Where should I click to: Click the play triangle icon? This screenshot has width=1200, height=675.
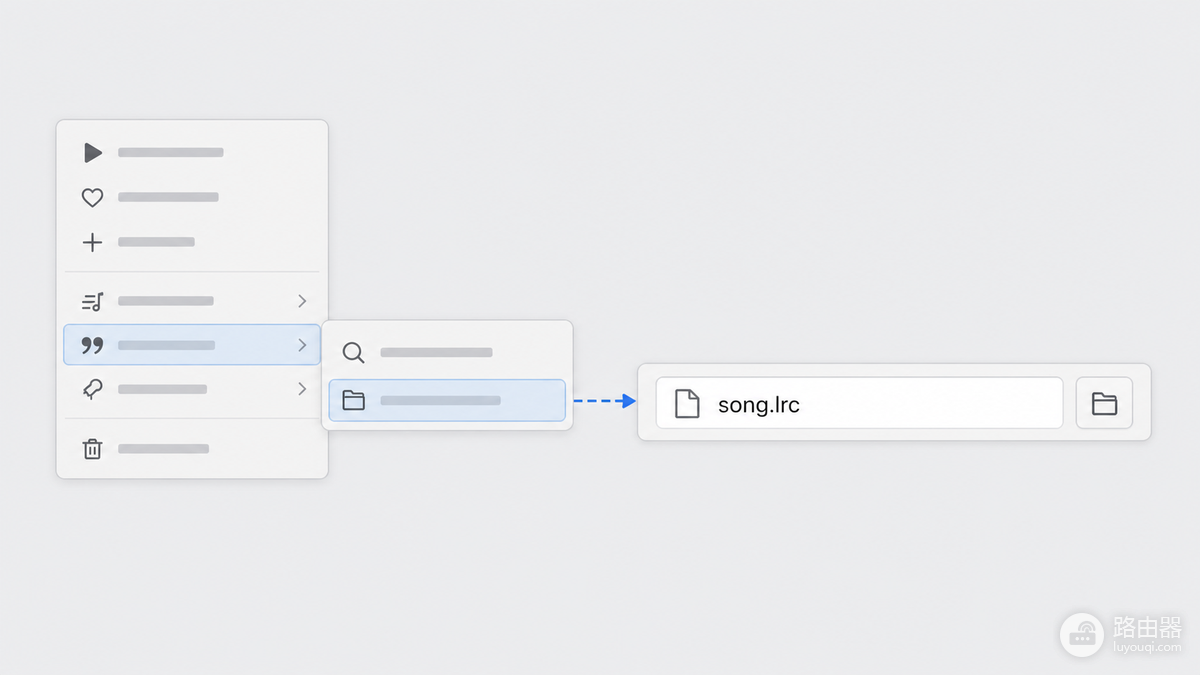(92, 153)
